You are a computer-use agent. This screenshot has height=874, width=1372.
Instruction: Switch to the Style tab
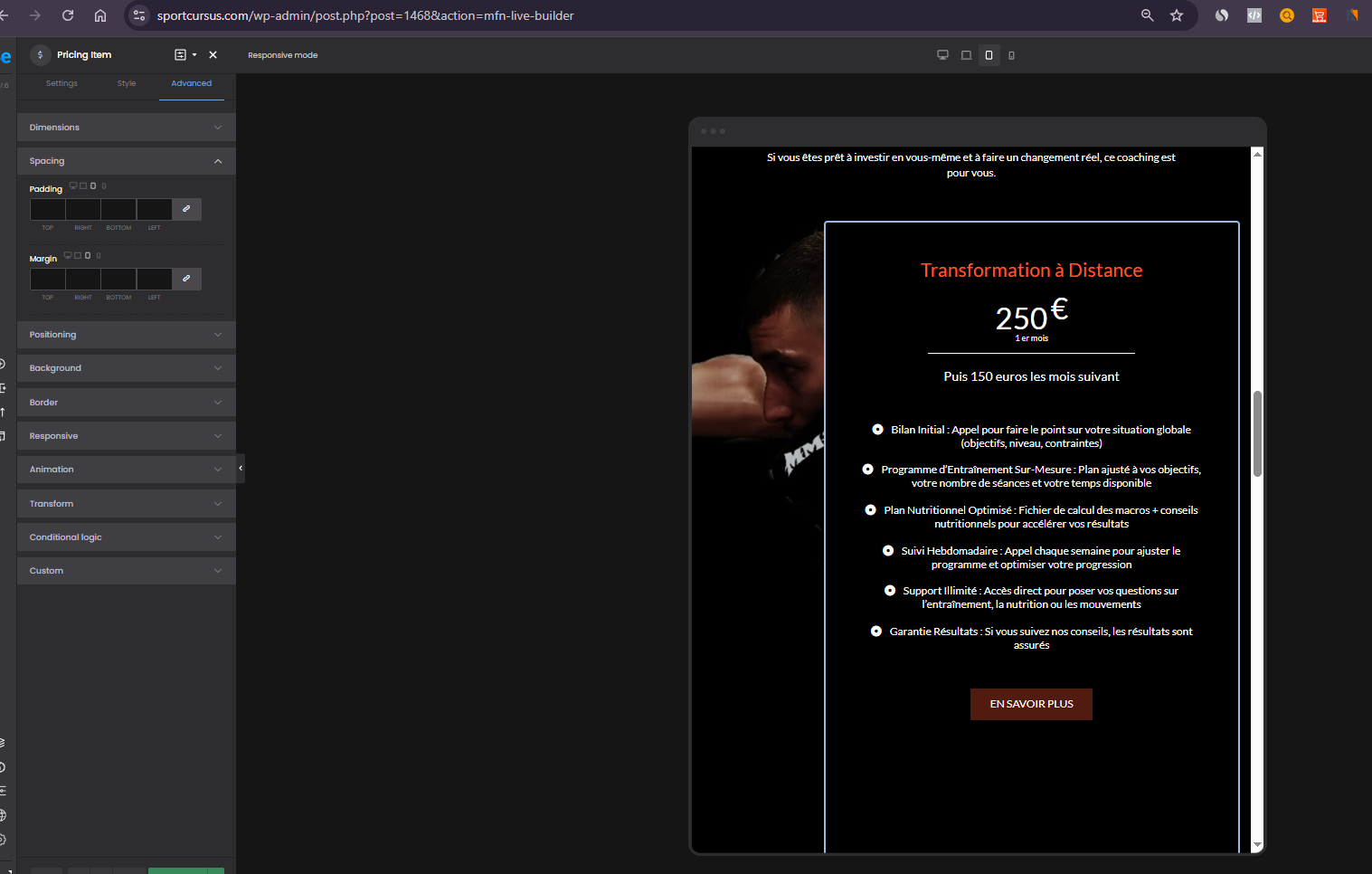tap(127, 83)
